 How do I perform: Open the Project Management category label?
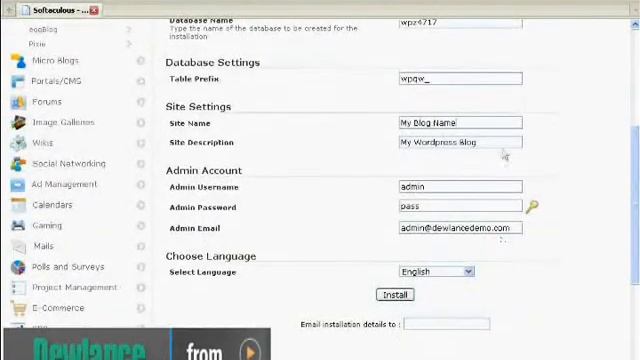75,287
